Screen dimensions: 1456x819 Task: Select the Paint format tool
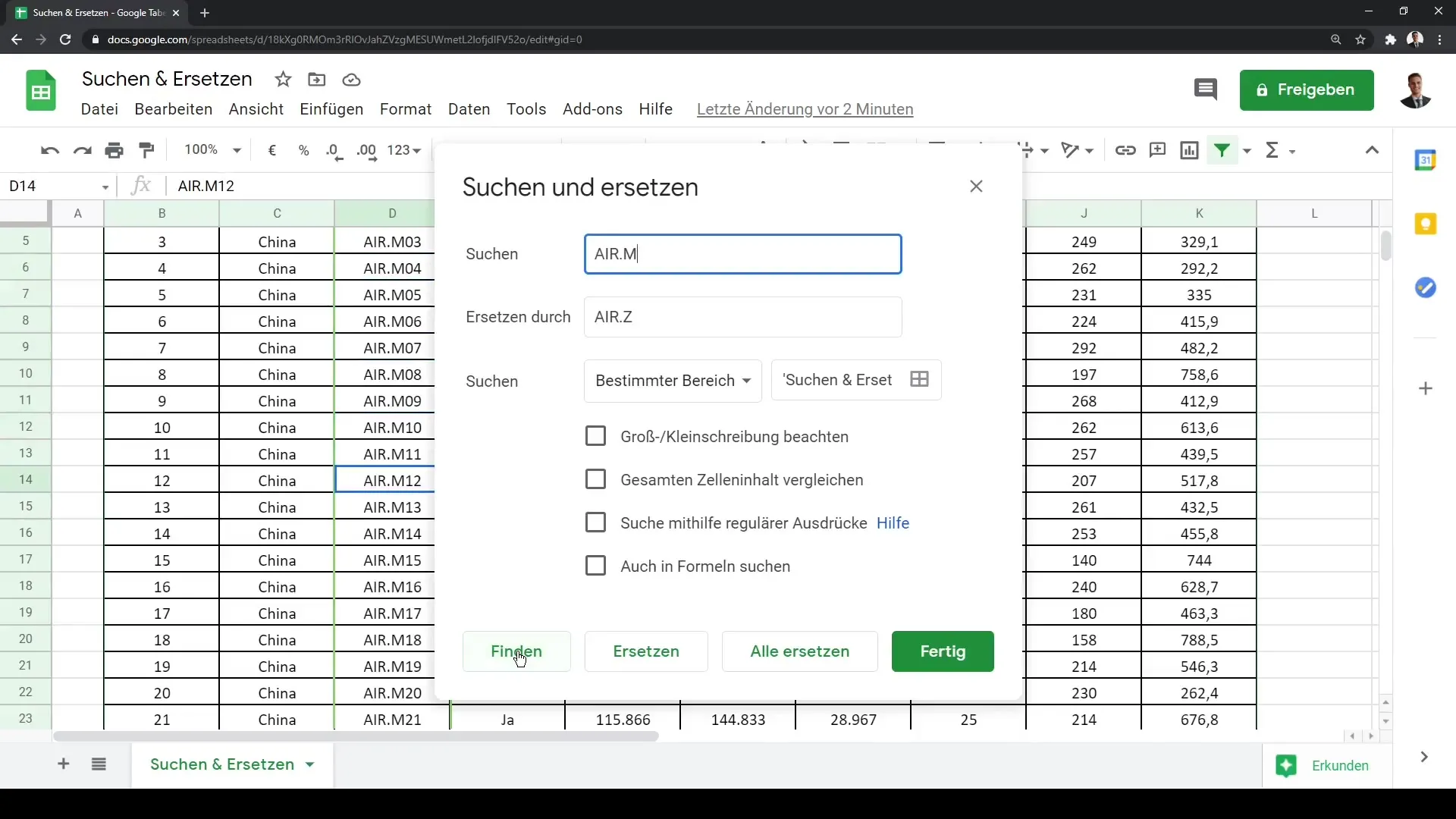[146, 150]
